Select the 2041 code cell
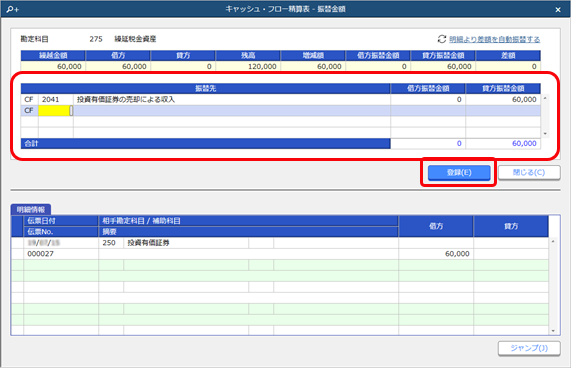Screen dimensions: 571x368 point(56,99)
